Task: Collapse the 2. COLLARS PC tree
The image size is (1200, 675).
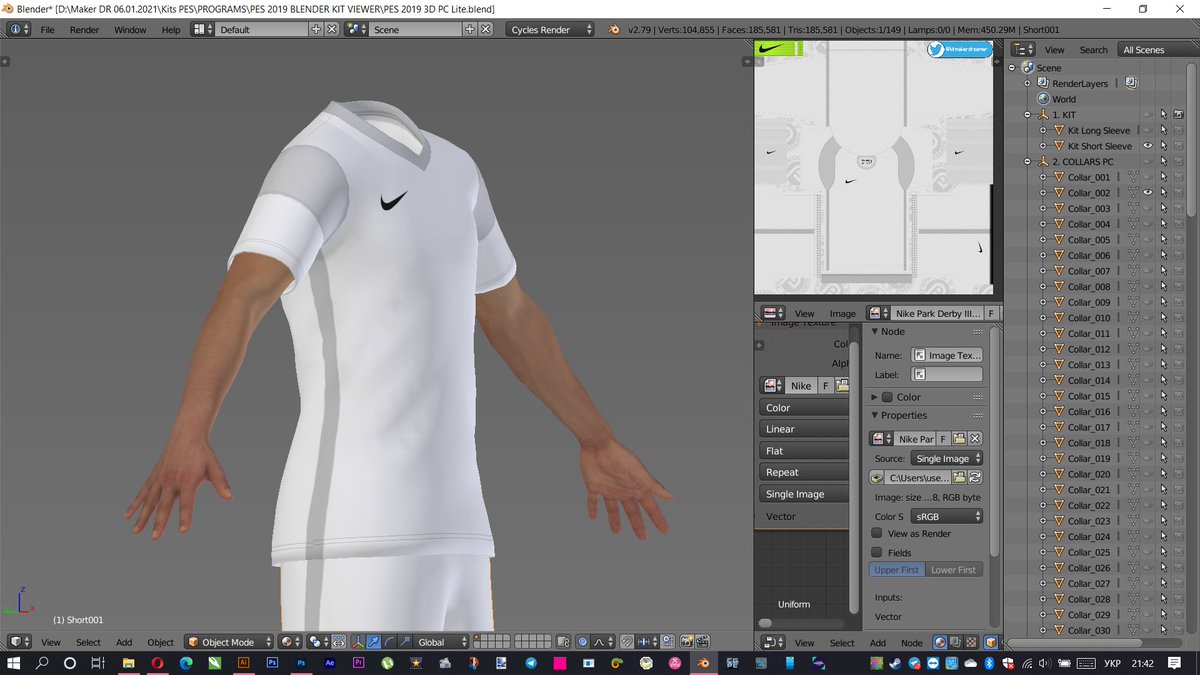Action: coord(1027,162)
